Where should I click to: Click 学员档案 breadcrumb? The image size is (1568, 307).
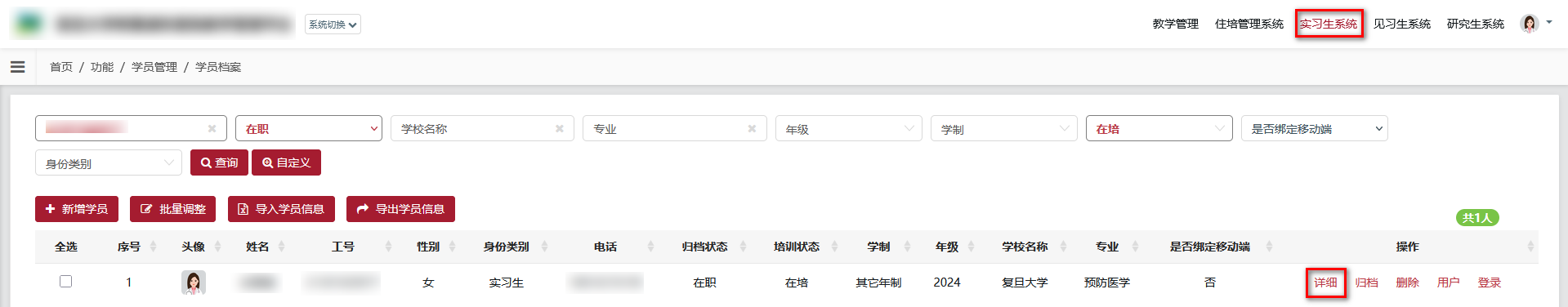pos(218,67)
